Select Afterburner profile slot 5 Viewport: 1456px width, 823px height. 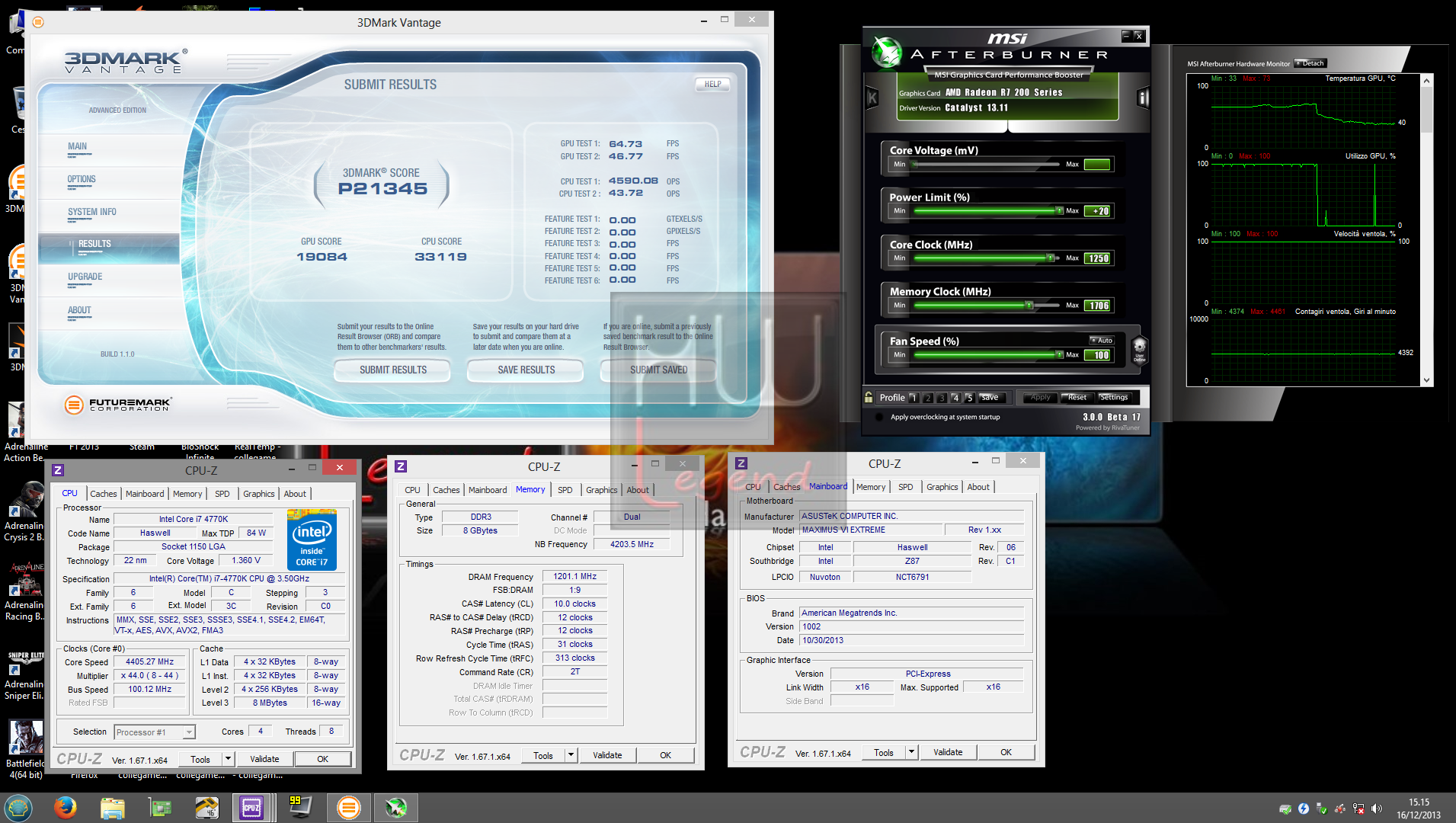[x=969, y=398]
